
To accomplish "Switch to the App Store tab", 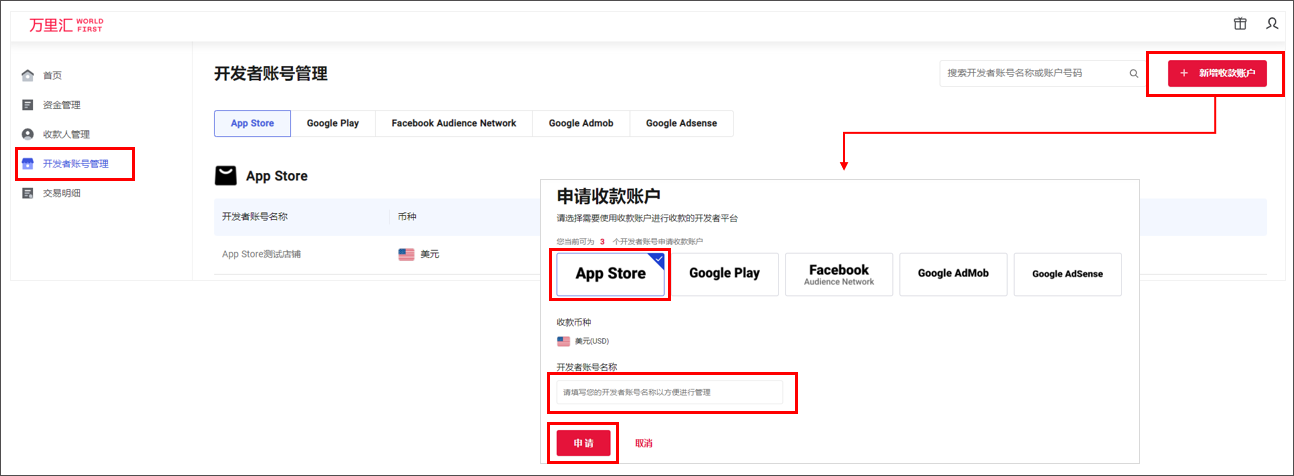I will pyautogui.click(x=252, y=123).
